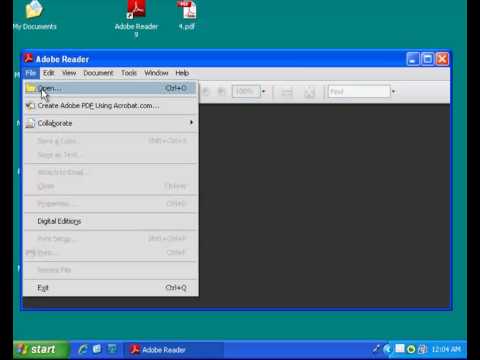Open the Window menu
This screenshot has width=480, height=360.
click(x=156, y=73)
